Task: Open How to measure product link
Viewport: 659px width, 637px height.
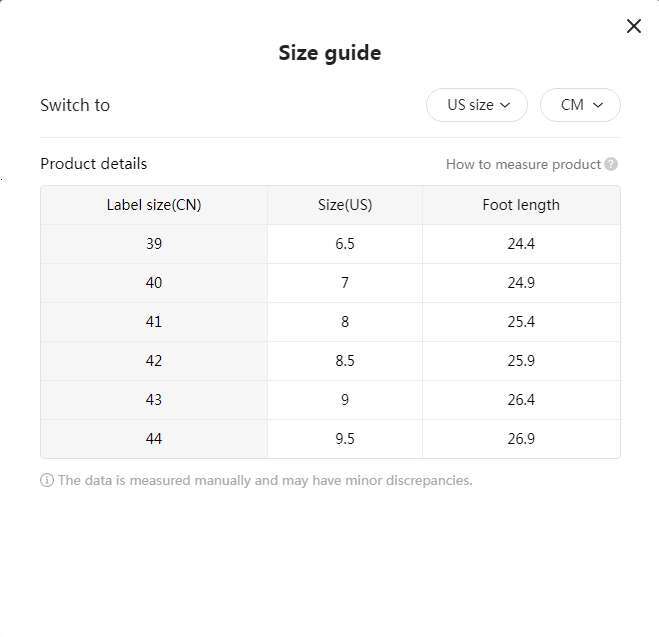Action: (523, 164)
